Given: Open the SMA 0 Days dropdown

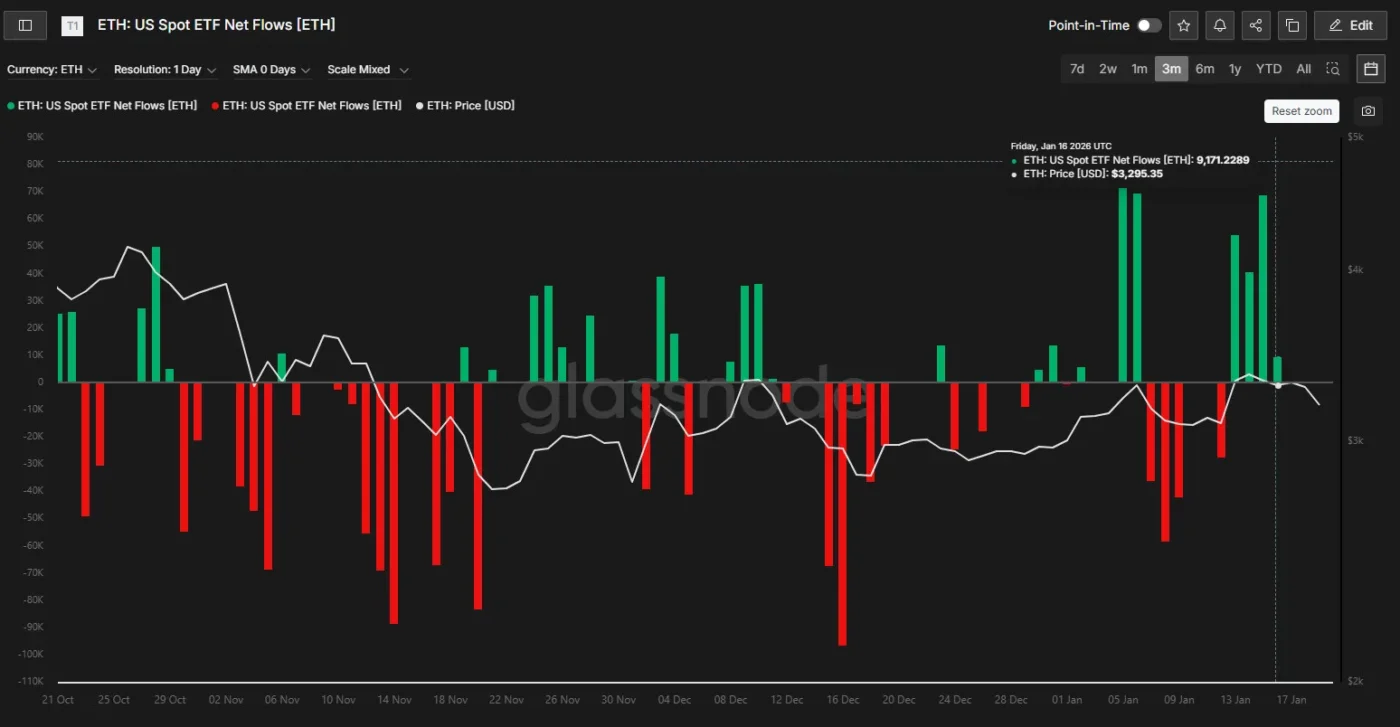Looking at the screenshot, I should [271, 70].
